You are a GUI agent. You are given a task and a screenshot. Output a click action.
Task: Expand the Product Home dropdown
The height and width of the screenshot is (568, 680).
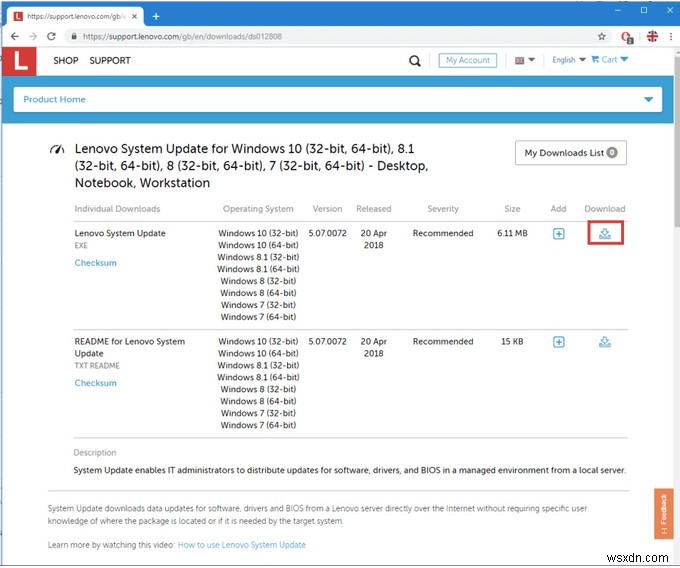[649, 100]
